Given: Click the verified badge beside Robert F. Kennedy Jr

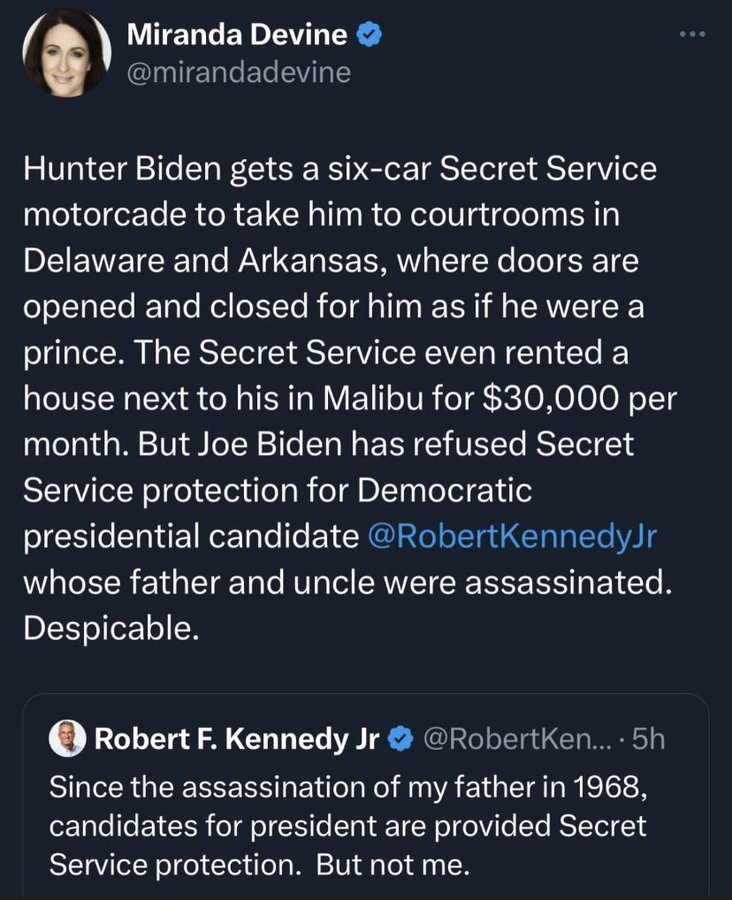Looking at the screenshot, I should pyautogui.click(x=400, y=740).
